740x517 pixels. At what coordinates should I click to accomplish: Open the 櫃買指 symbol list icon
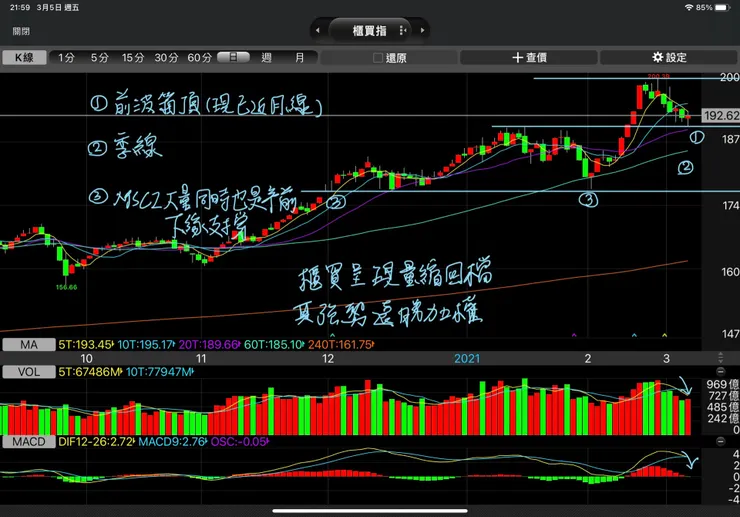pyautogui.click(x=403, y=30)
